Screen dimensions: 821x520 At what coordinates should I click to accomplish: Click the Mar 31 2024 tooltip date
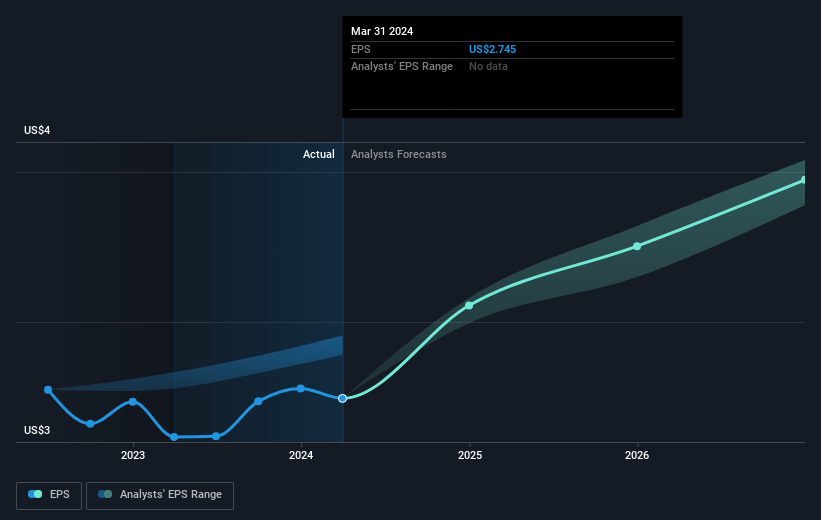[382, 31]
